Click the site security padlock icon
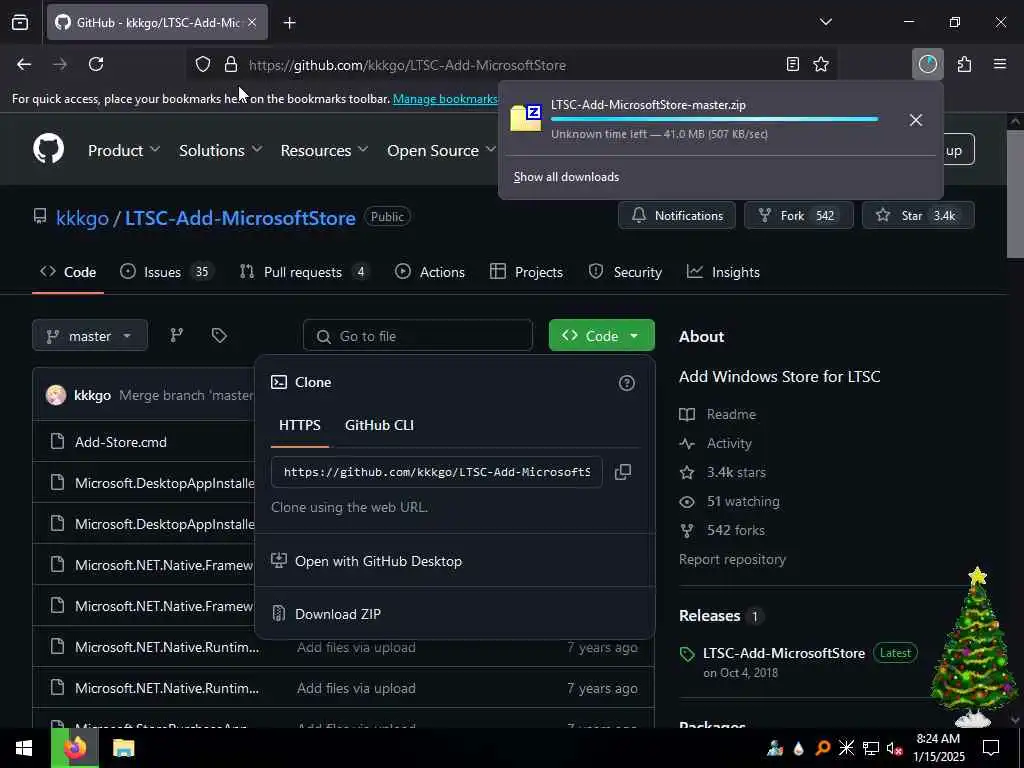Image resolution: width=1024 pixels, height=768 pixels. (x=231, y=65)
